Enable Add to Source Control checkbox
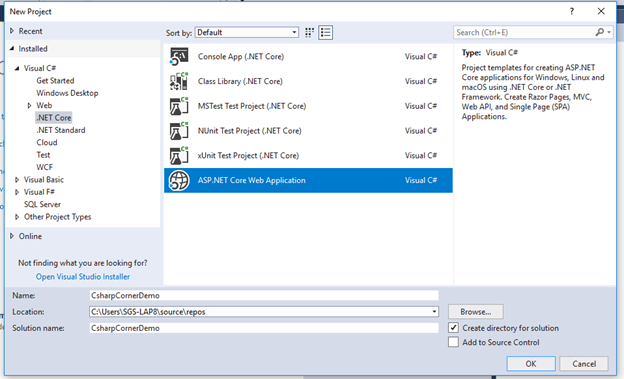The image size is (624, 379). (453, 342)
